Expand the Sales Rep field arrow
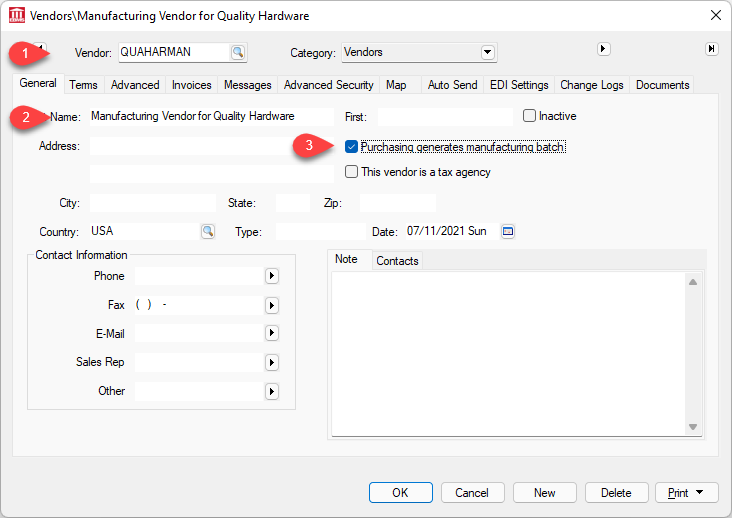732x518 pixels. pyautogui.click(x=272, y=362)
